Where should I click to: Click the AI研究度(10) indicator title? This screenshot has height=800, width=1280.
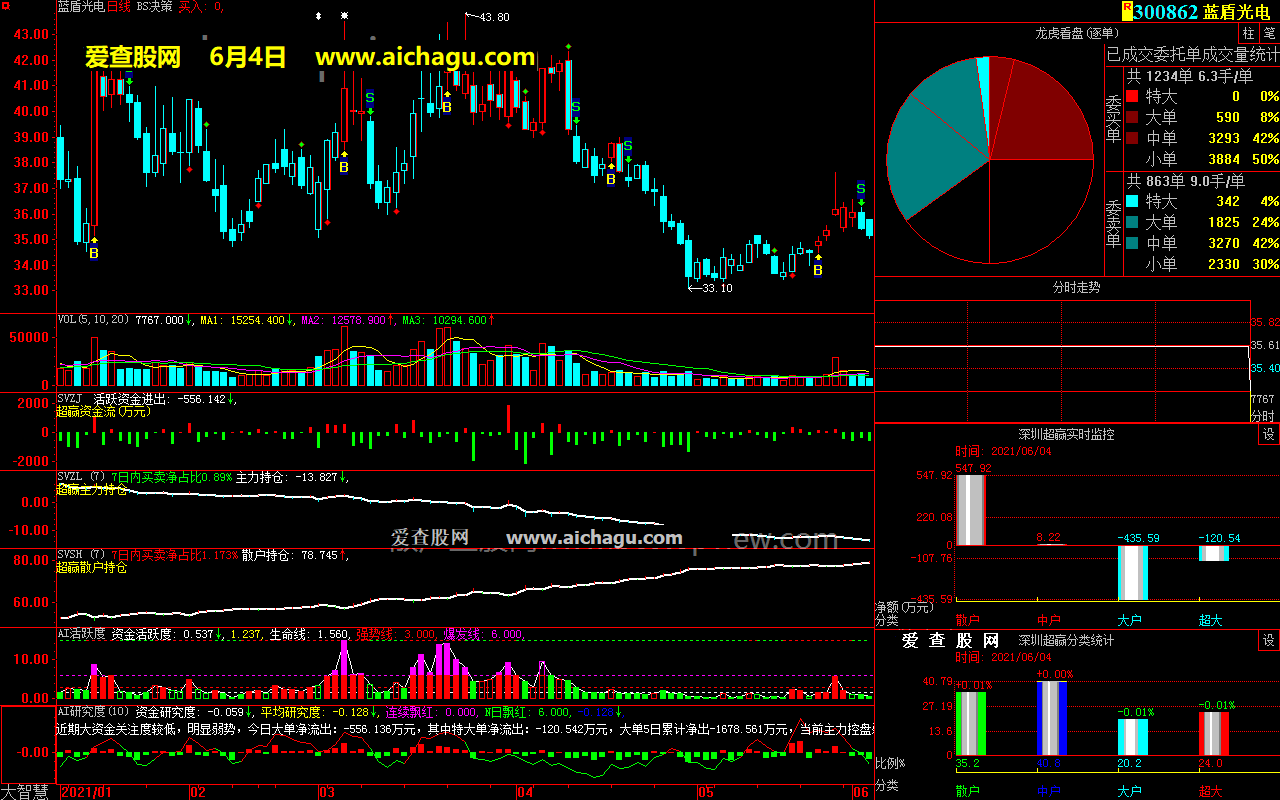[93, 712]
